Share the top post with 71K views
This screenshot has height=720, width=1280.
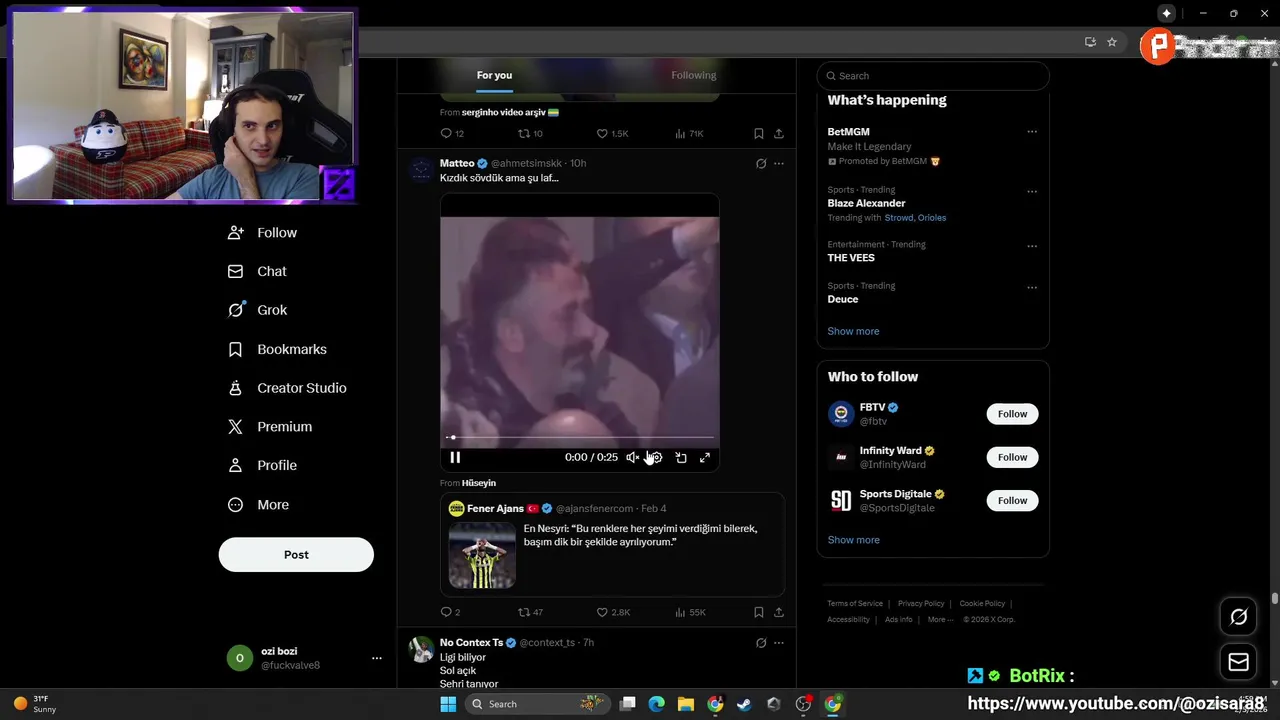pos(779,133)
